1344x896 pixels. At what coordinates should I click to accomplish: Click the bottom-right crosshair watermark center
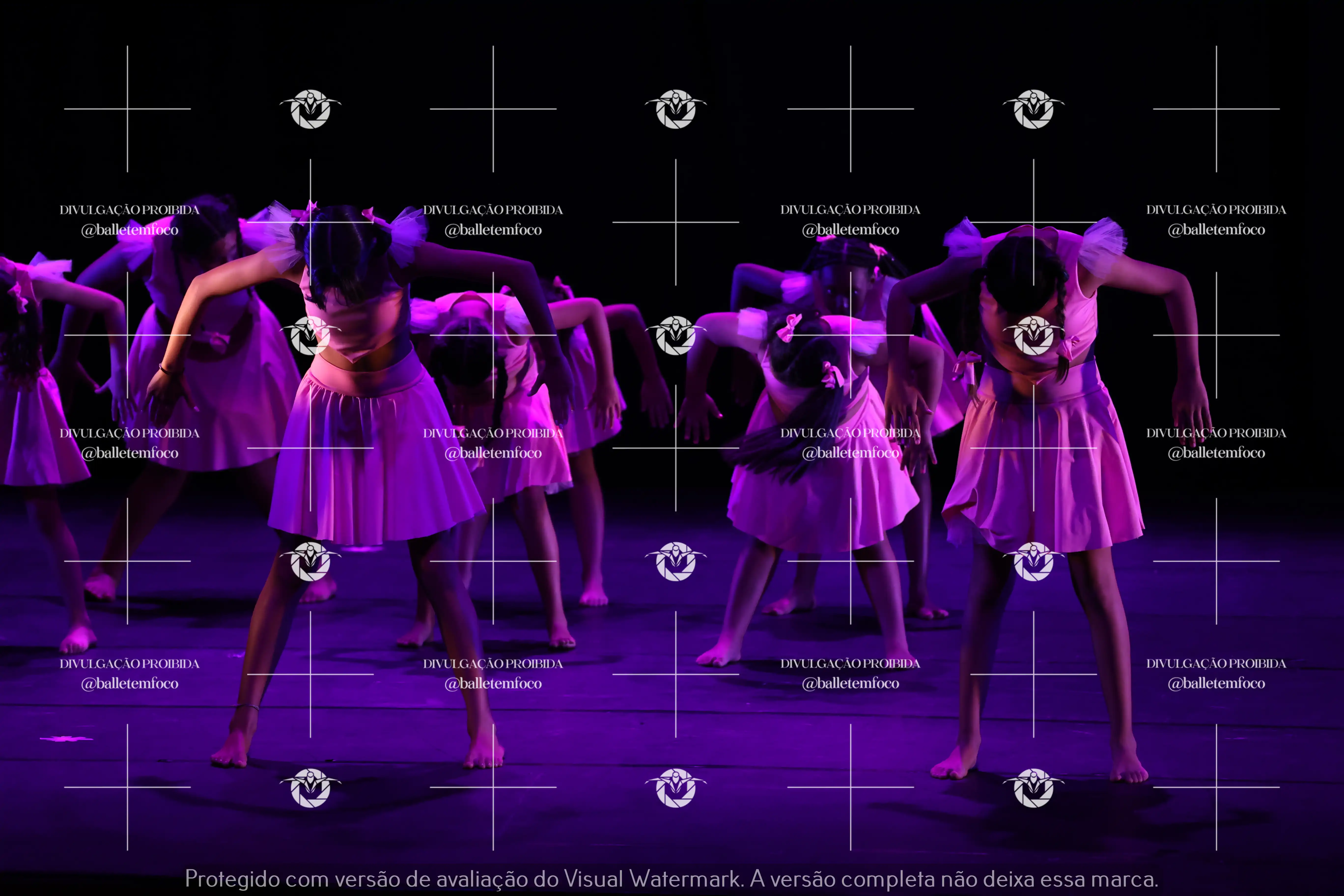pos(1216,787)
